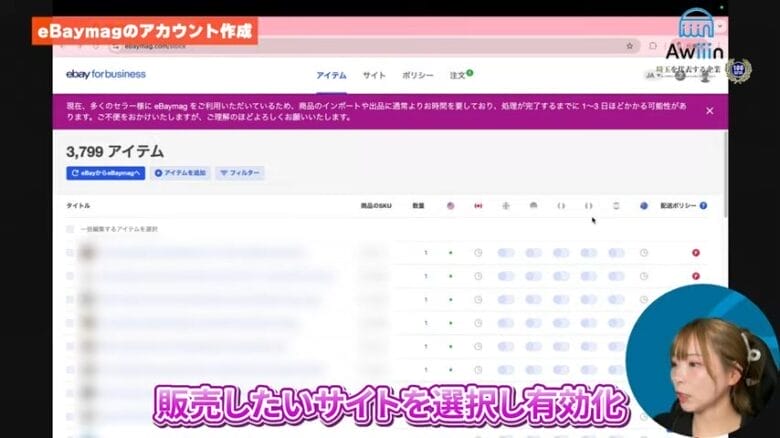Click the red shipping policy icon in first row

[696, 252]
